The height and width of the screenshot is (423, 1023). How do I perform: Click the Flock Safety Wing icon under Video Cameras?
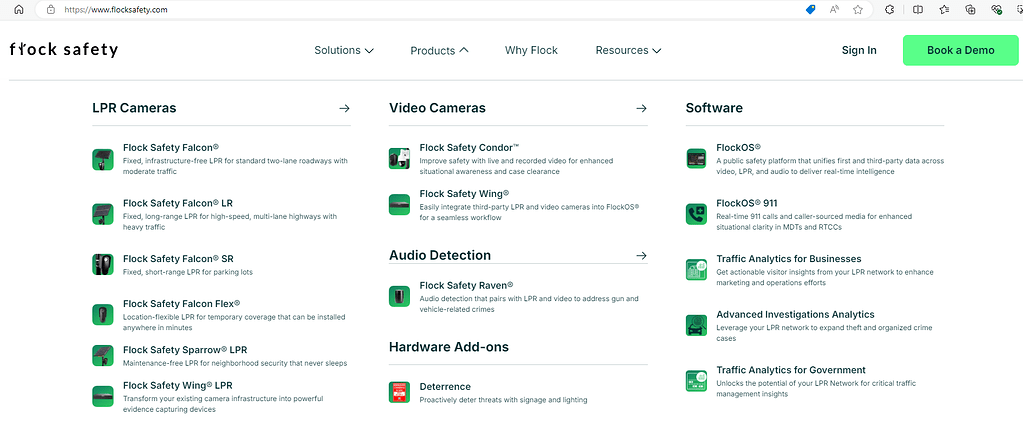[399, 205]
